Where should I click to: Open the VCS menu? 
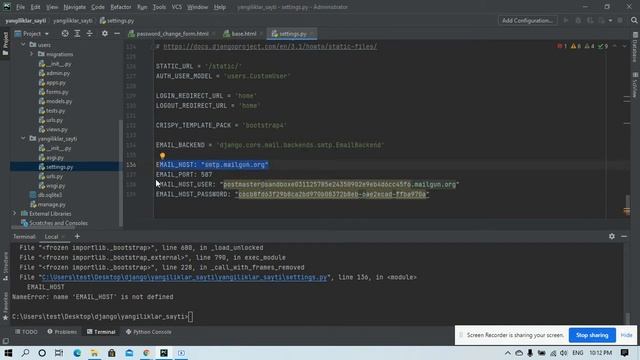(x=176, y=7)
